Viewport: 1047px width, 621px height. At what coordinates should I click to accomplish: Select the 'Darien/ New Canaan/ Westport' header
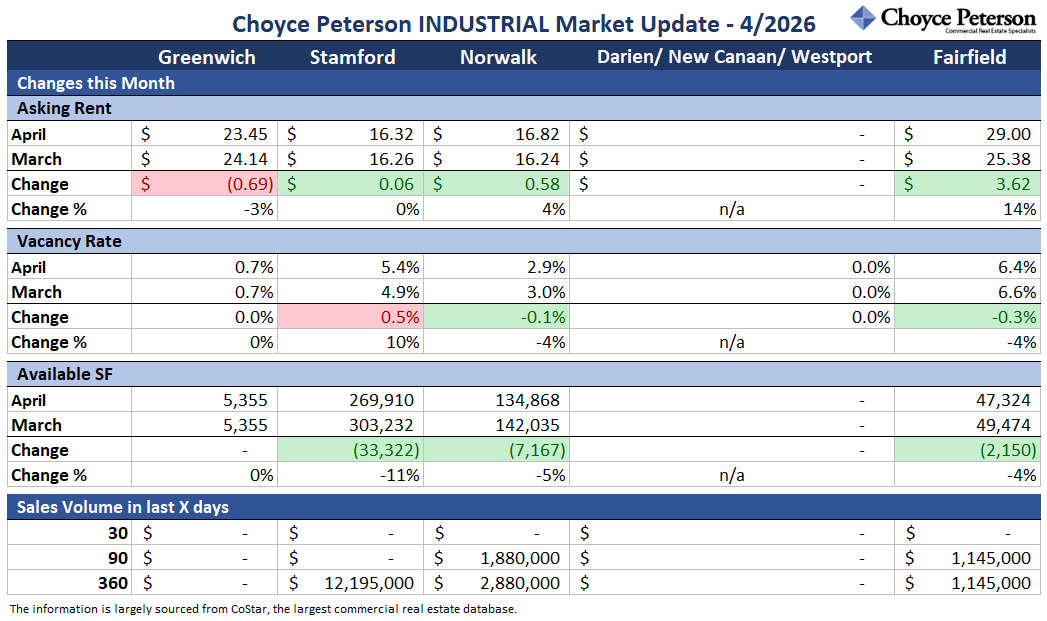pyautogui.click(x=734, y=57)
